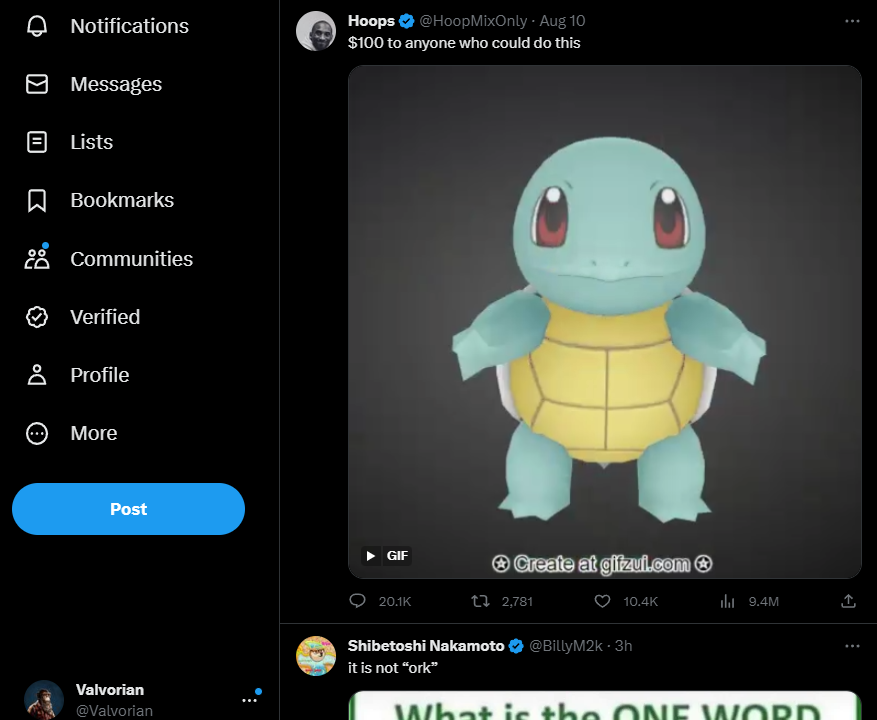Image resolution: width=877 pixels, height=720 pixels.
Task: Click the 20.1K reply count
Action: (395, 601)
